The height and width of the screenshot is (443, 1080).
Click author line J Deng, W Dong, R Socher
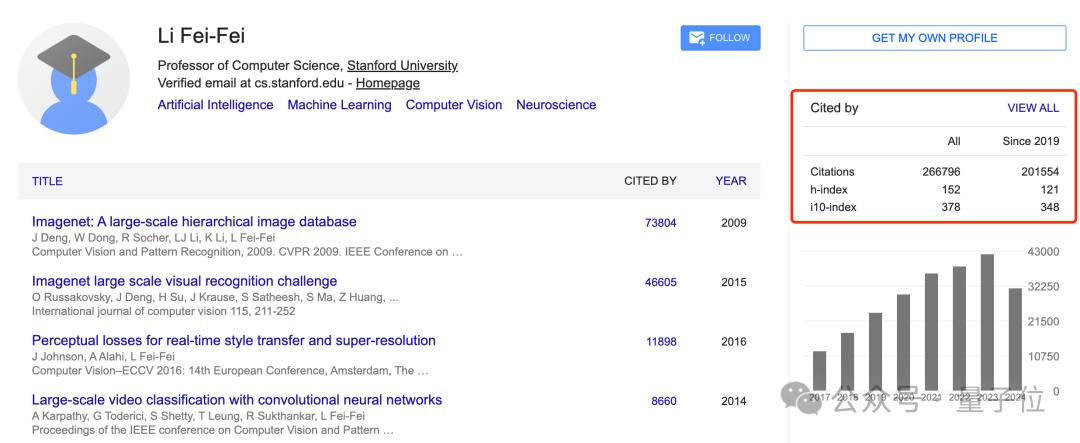(x=154, y=238)
